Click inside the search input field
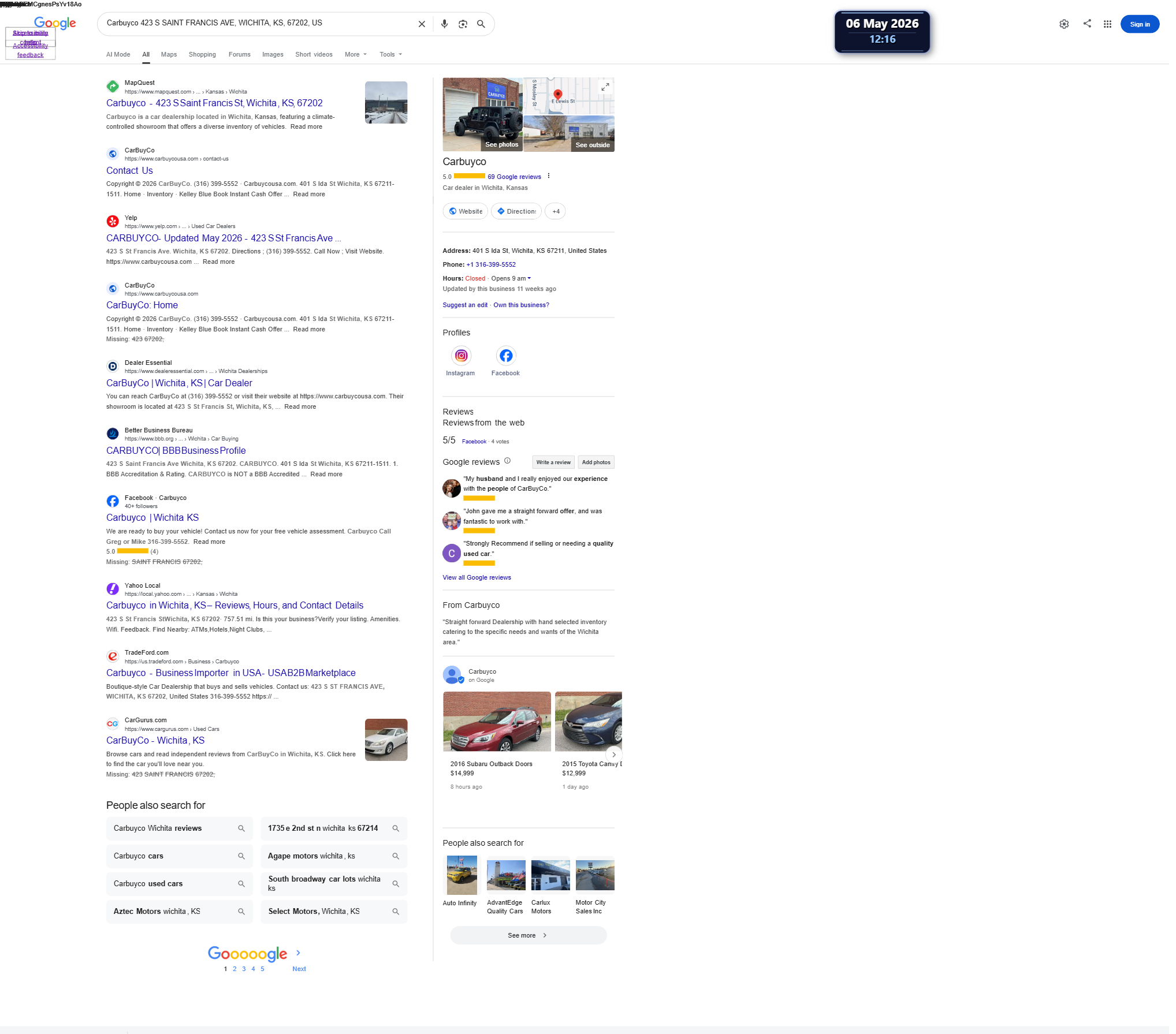 (257, 24)
